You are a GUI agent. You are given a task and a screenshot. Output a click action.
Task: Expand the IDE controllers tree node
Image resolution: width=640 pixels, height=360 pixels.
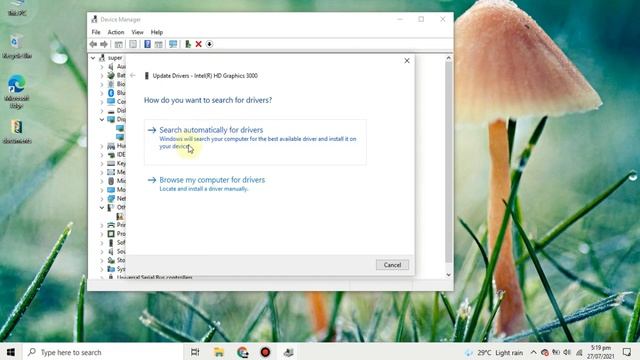102,155
